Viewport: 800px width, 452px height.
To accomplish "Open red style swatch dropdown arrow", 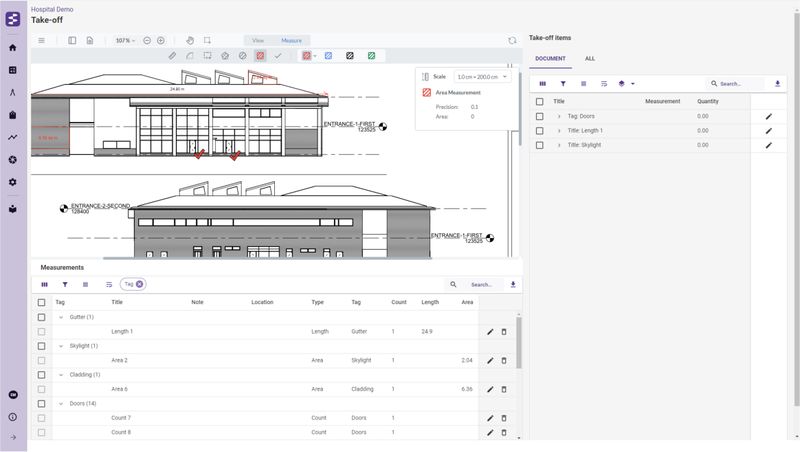I will 315,56.
